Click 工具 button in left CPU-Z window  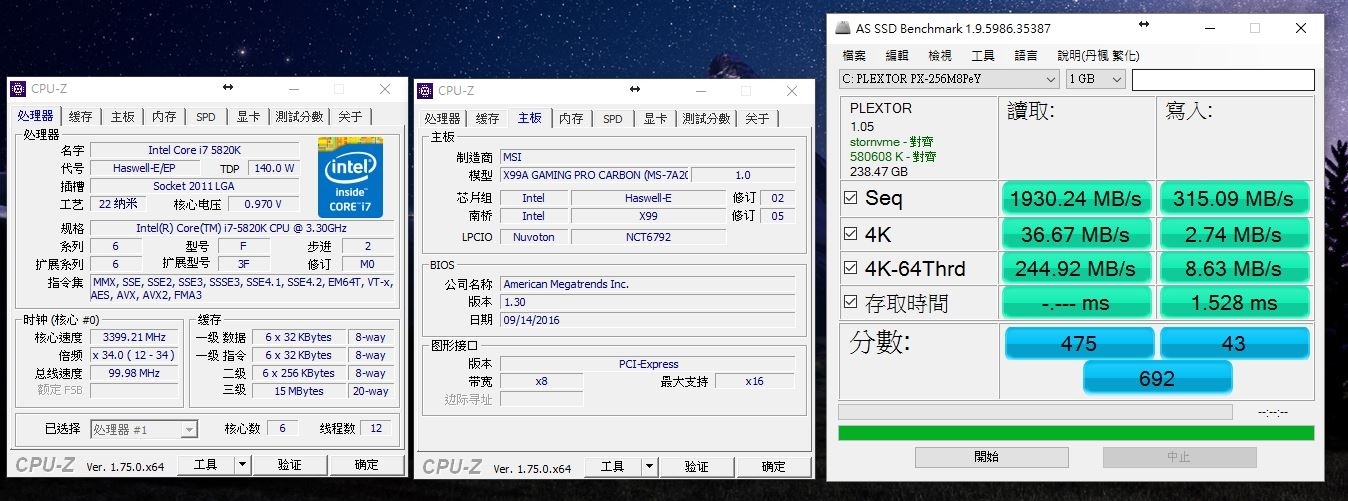click(x=206, y=465)
